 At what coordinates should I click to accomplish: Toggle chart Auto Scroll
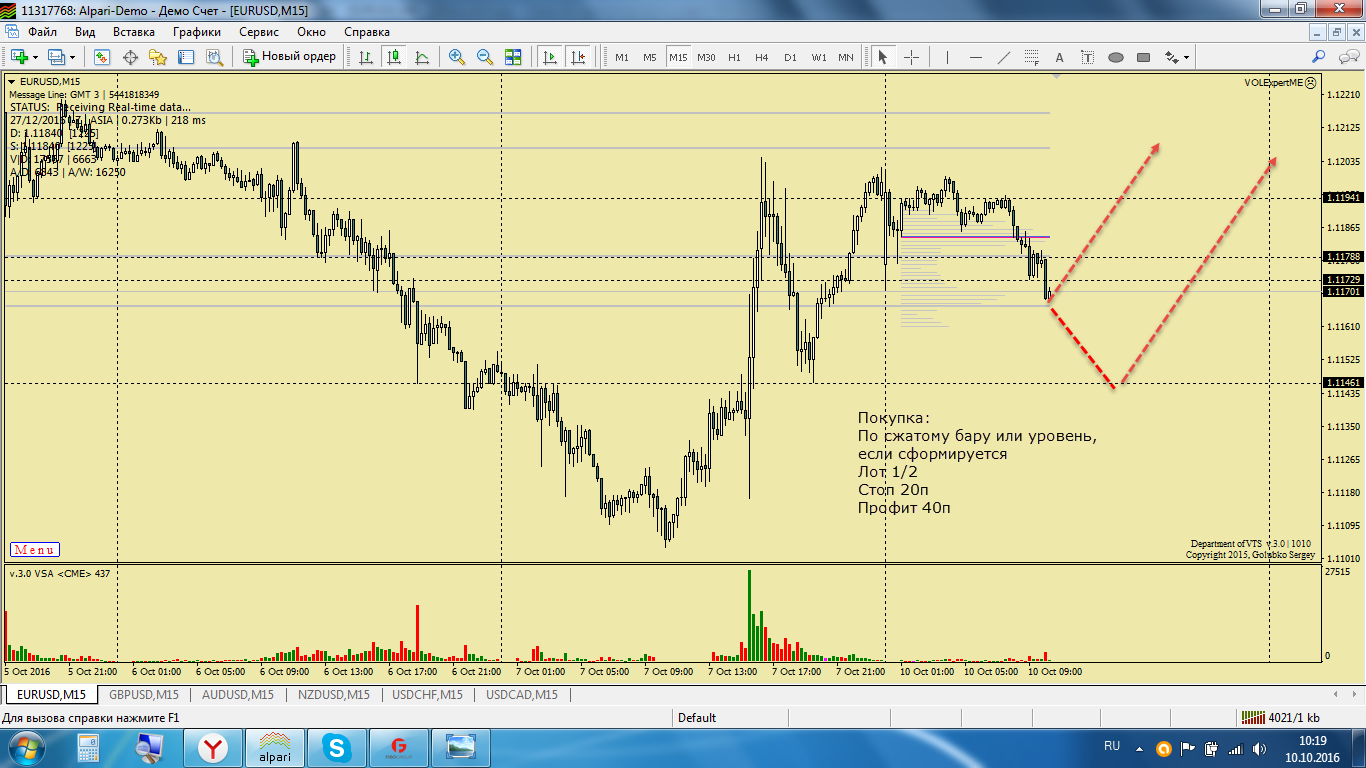tap(549, 57)
